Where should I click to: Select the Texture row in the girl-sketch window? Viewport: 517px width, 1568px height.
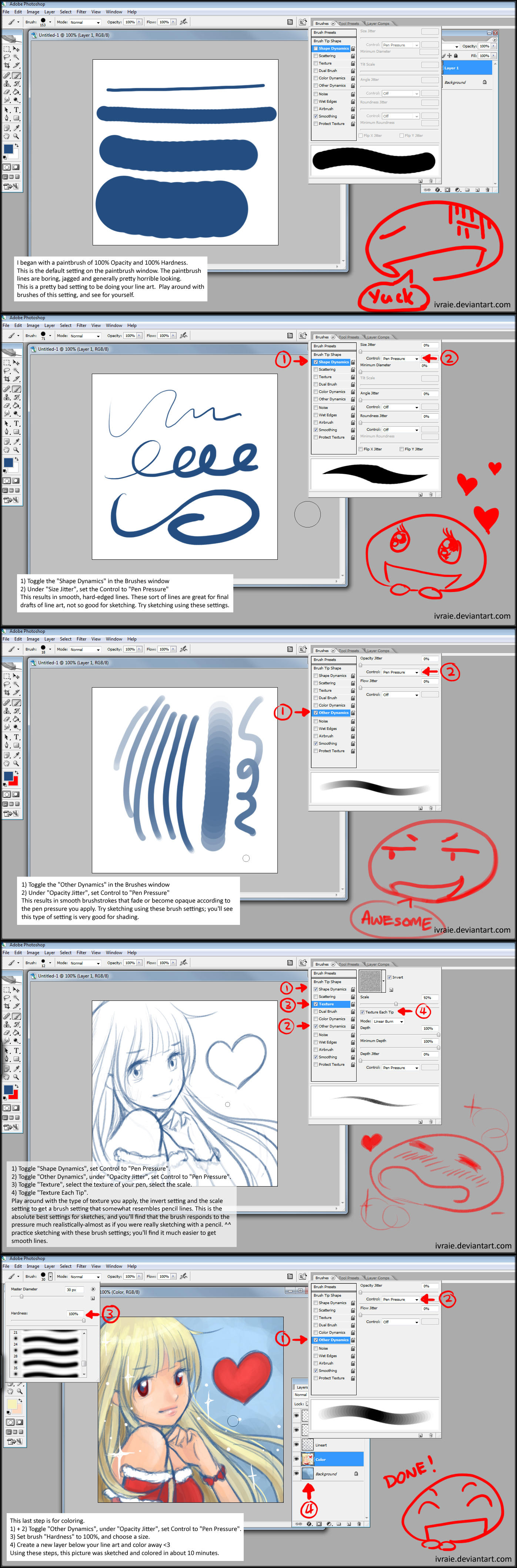point(331,1004)
